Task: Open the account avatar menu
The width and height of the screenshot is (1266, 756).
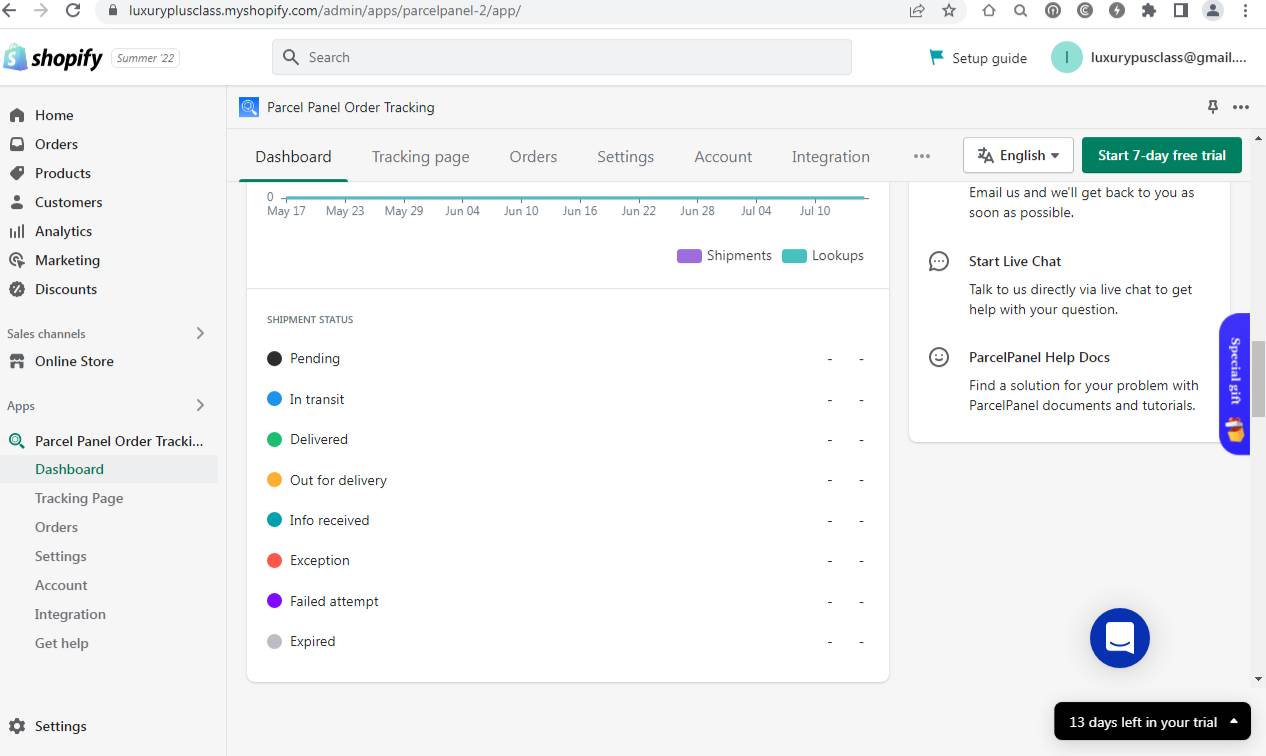Action: (1067, 58)
